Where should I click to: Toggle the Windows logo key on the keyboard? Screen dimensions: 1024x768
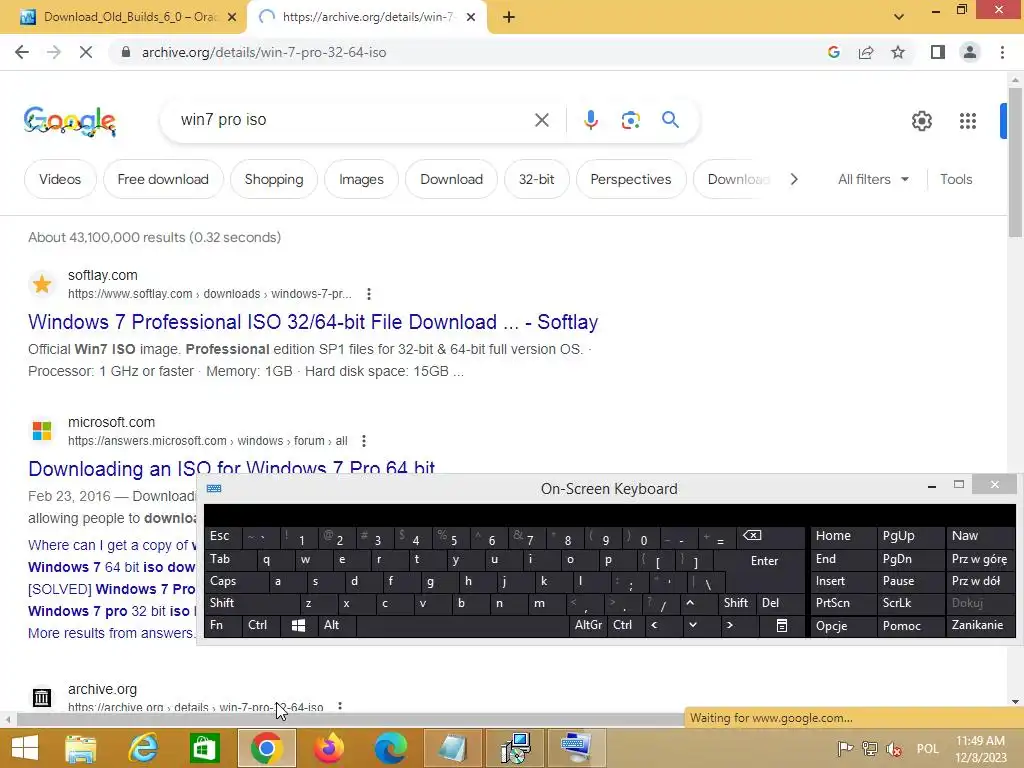[x=298, y=626]
